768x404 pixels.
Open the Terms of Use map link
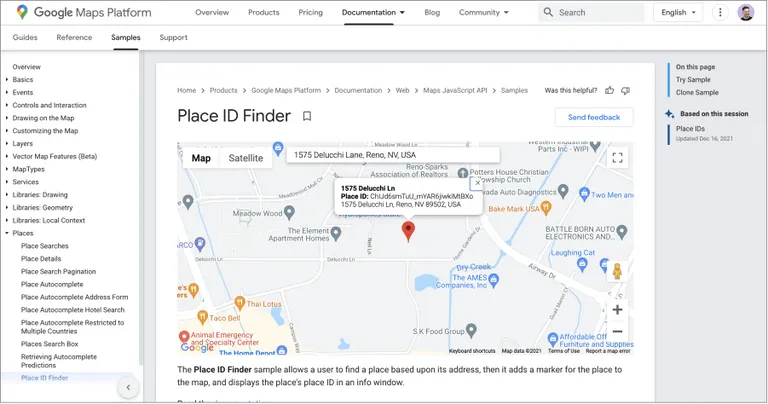tap(563, 351)
